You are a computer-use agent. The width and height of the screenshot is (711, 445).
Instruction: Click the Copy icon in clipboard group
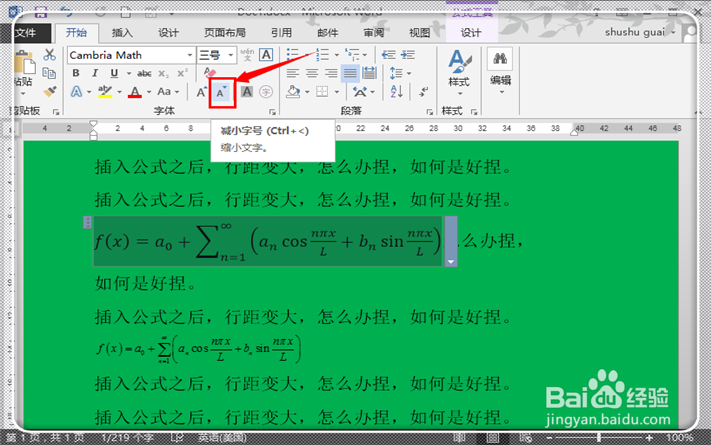49,73
